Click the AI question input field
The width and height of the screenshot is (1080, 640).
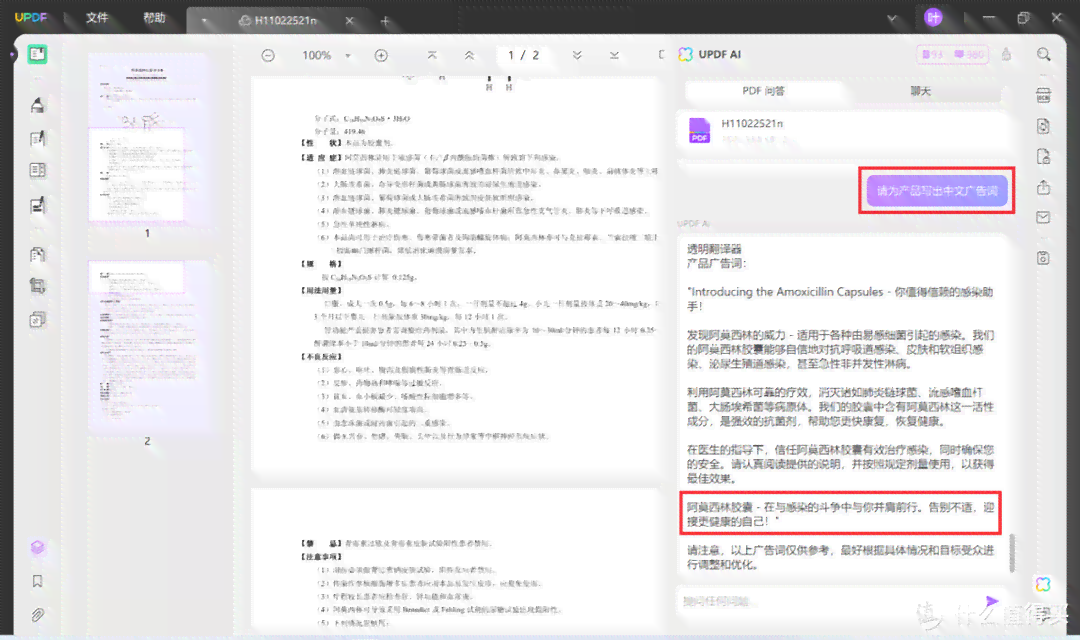(830, 601)
